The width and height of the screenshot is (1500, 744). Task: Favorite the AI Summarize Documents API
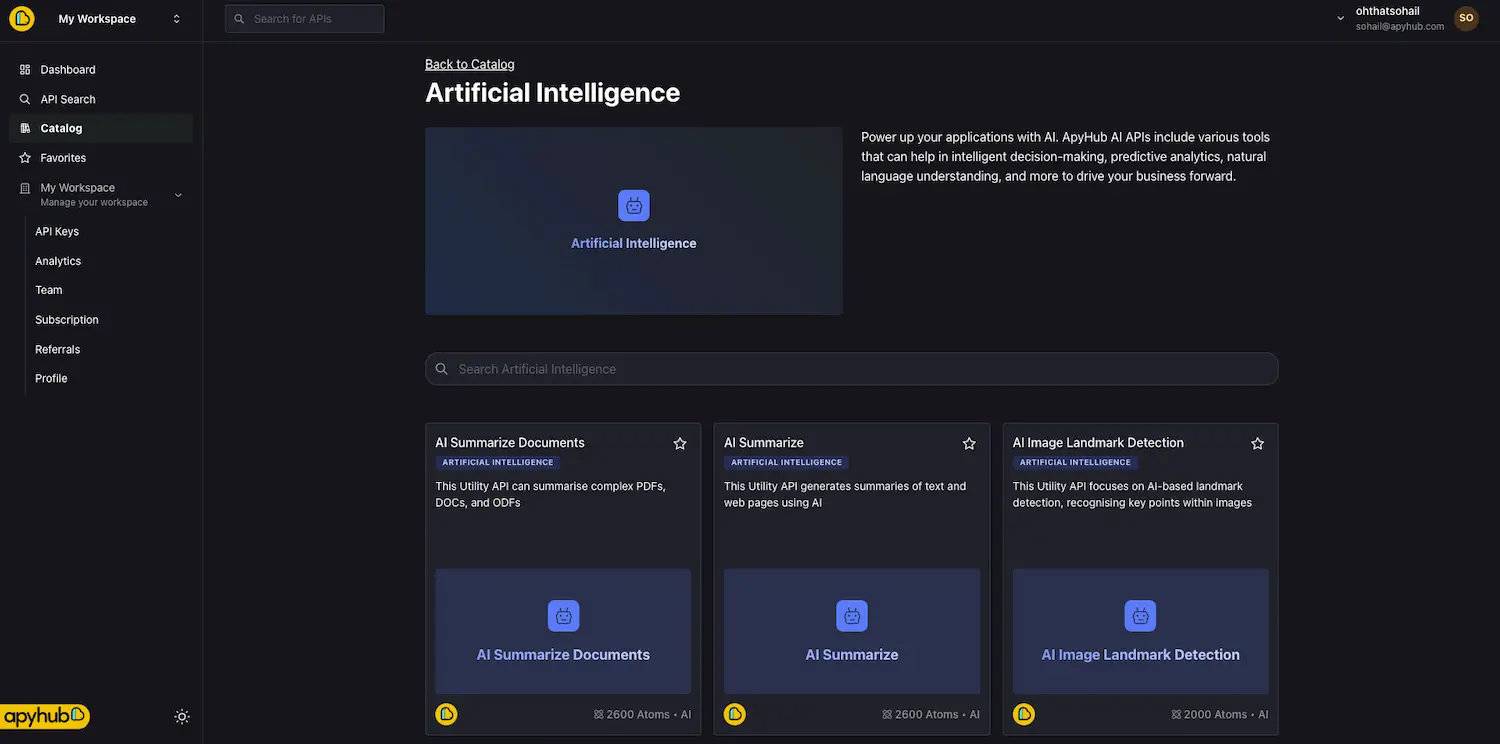680,443
